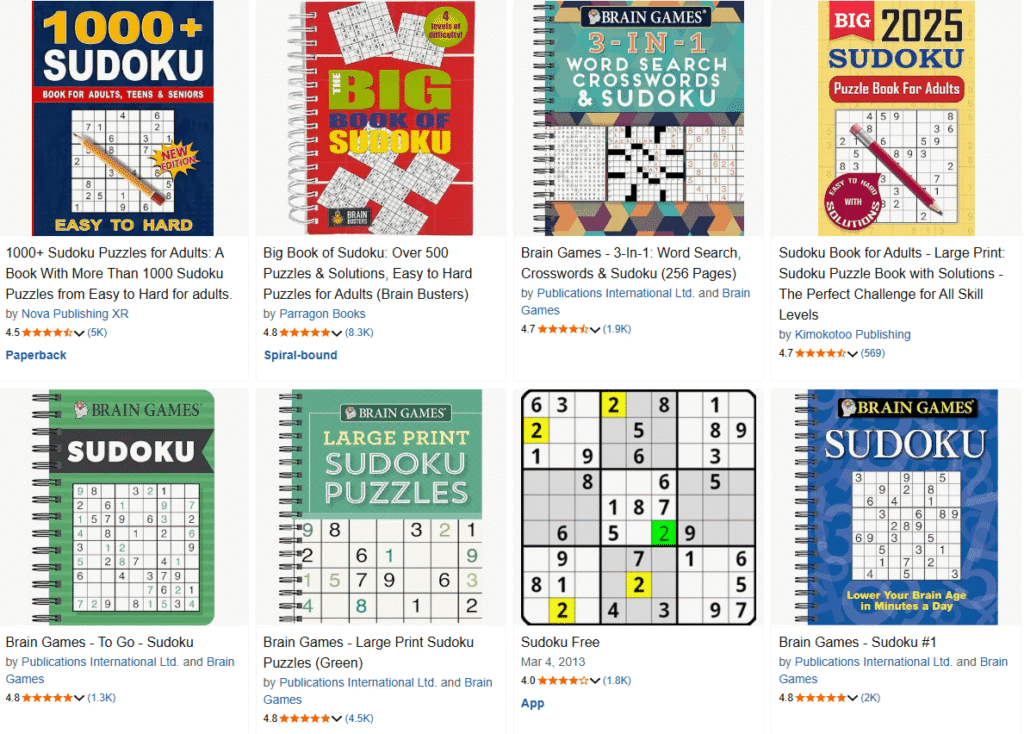Viewport: 1024px width, 734px height.
Task: Click the Brain Games To Go cover
Action: pos(124,507)
